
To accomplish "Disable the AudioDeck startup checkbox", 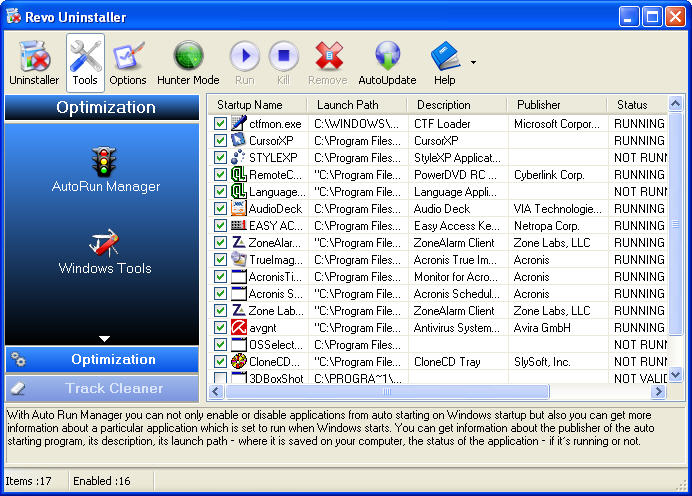I will tap(220, 209).
